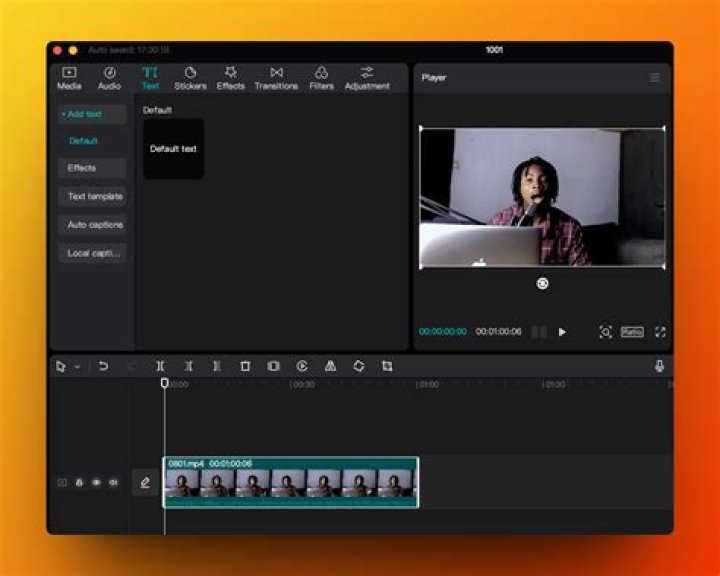
Task: Open the Effects panel in top toolbar
Action: click(x=231, y=78)
